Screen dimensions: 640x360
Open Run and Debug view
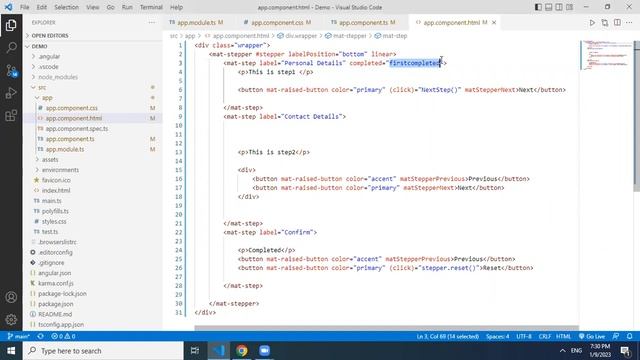click(x=11, y=93)
